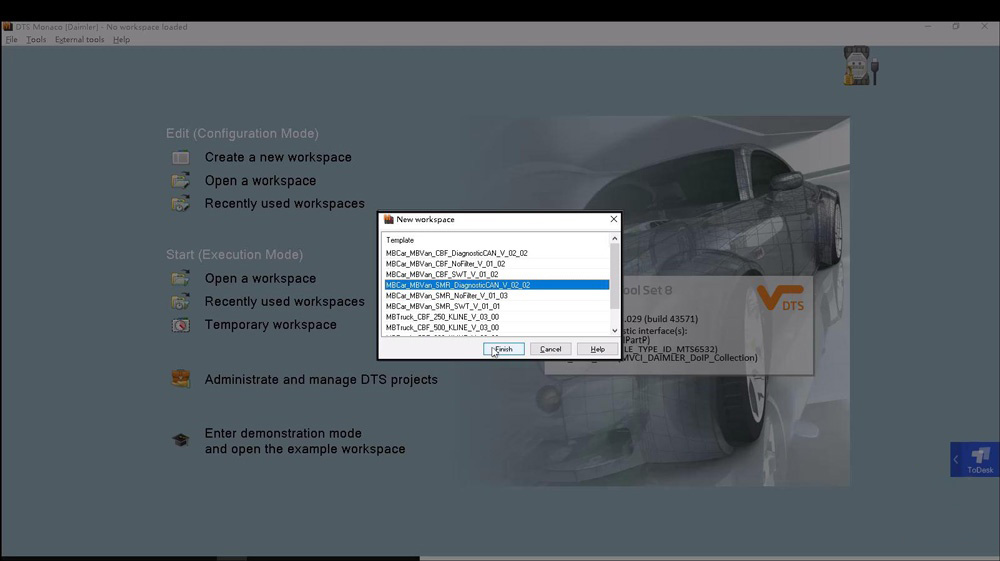1000x561 pixels.
Task: Click Recently used workspaces under Start mode
Action: (284, 302)
